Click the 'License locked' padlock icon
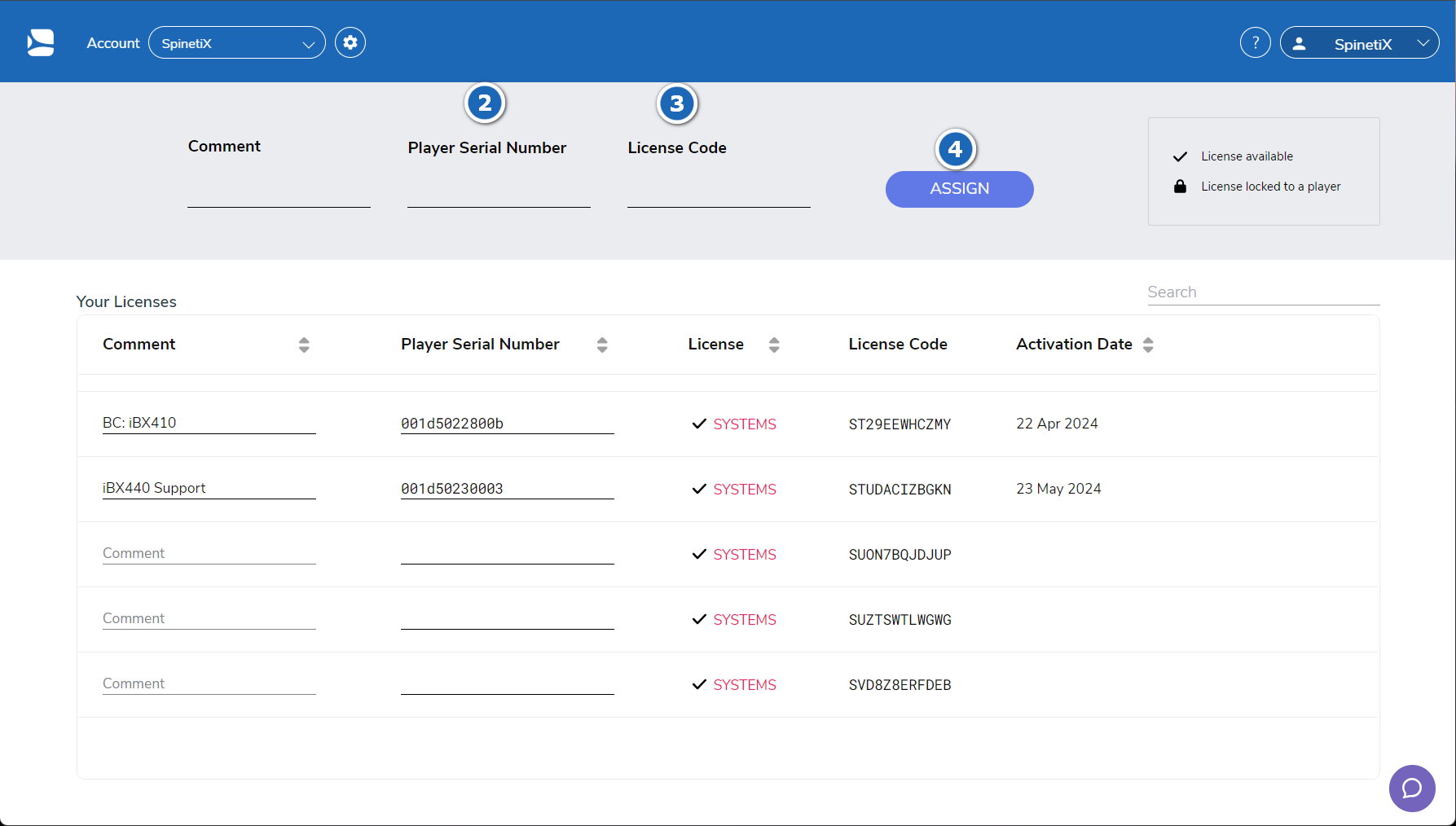Viewport: 1456px width, 826px height. [x=1180, y=187]
